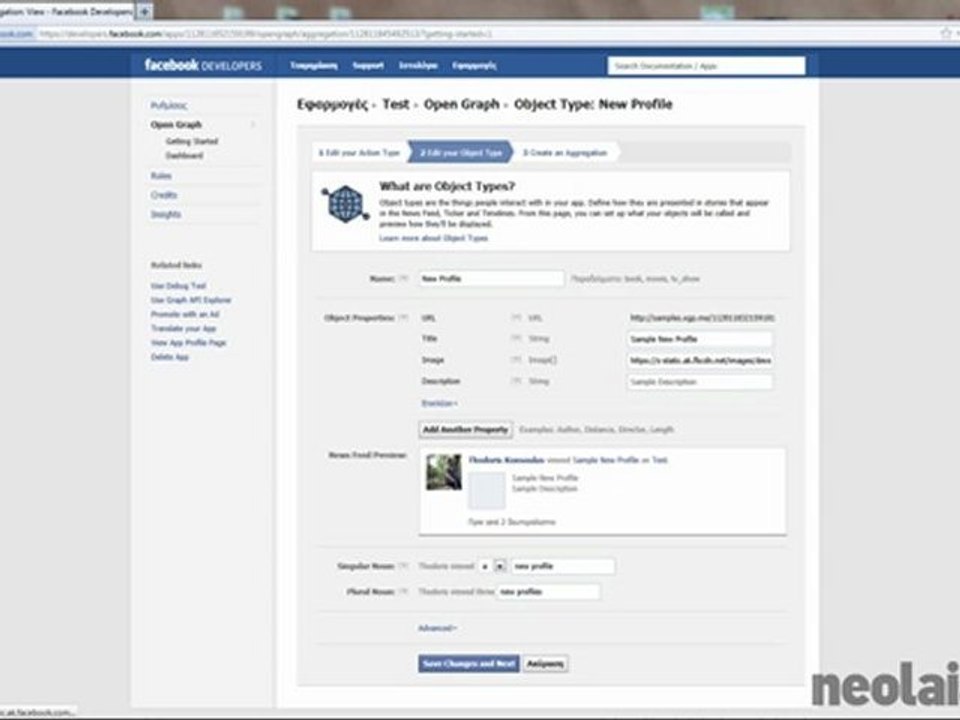Click help icon in the Title property row
The image size is (960, 720).
[x=516, y=339]
